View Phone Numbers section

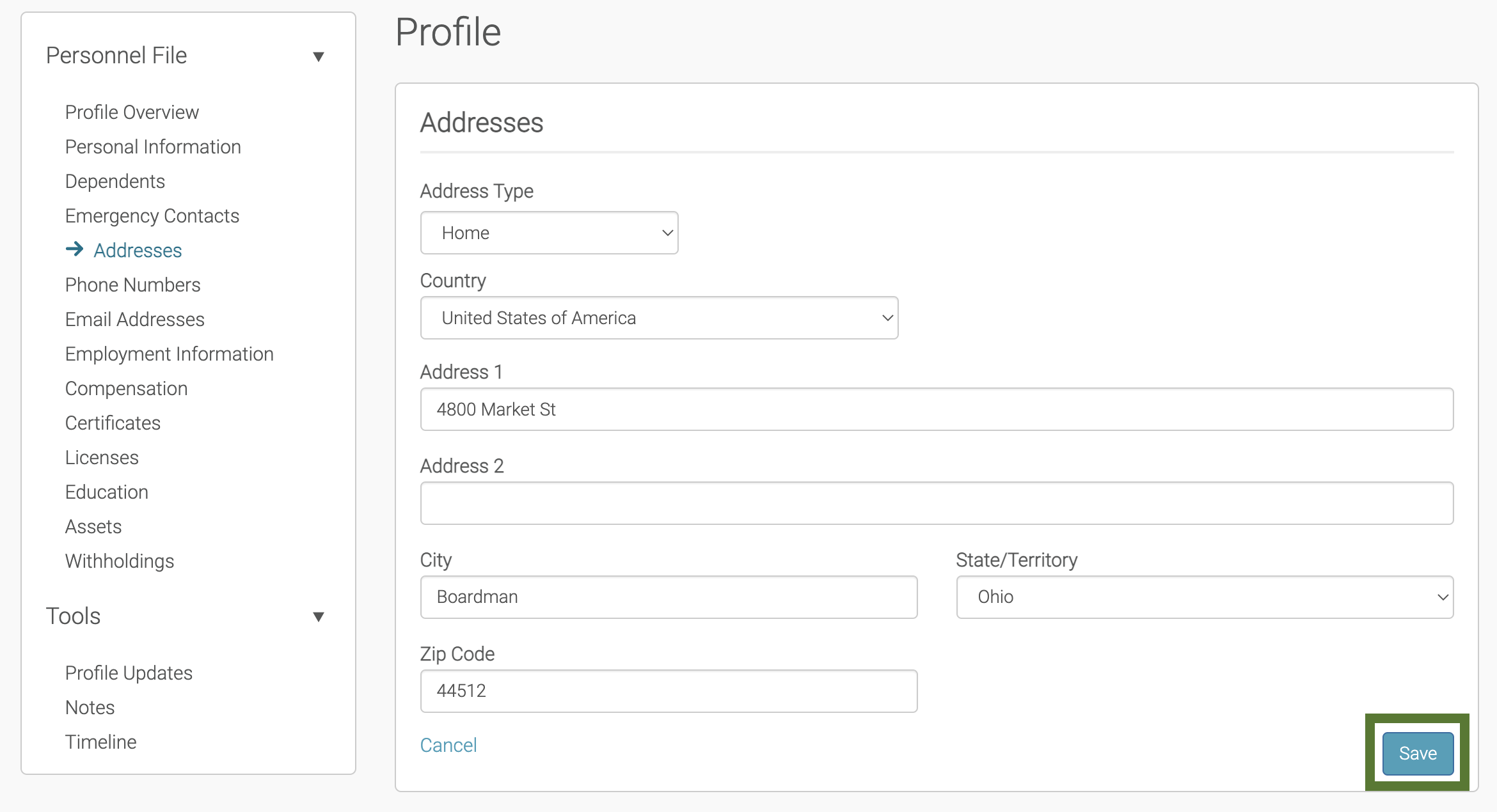coord(132,285)
